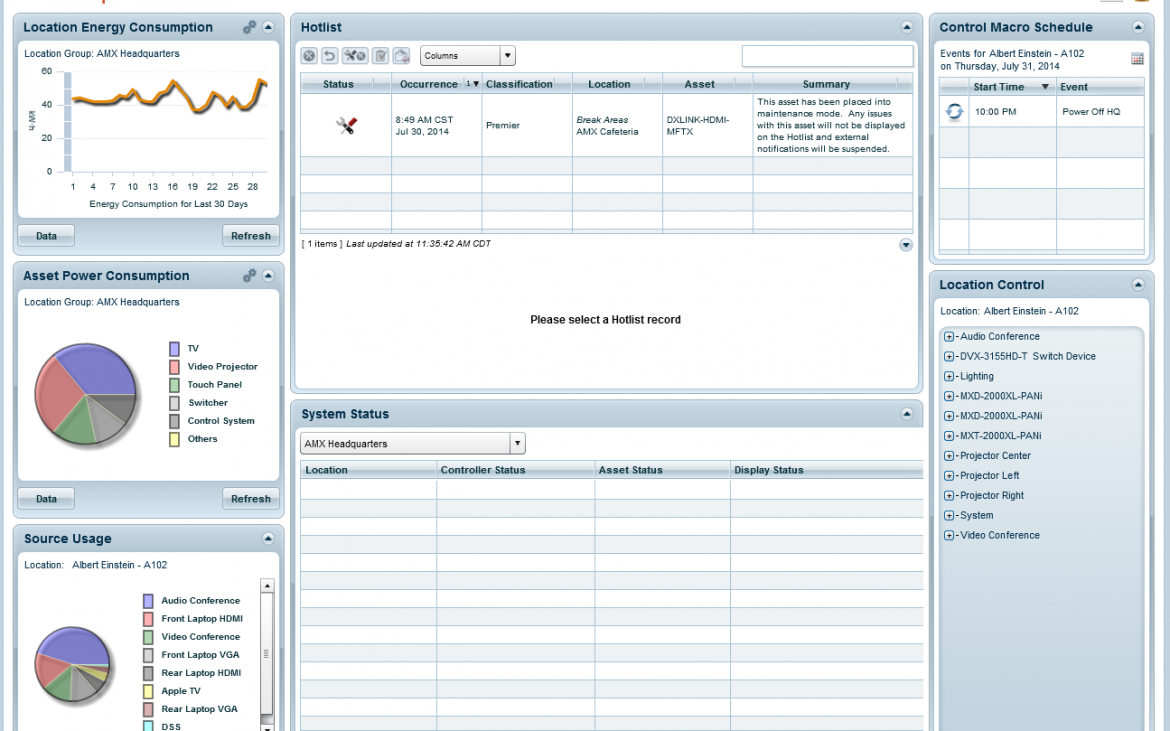Viewport: 1170px width, 731px height.
Task: Click the email forward icon in Hotlist toolbar
Action: 400,55
